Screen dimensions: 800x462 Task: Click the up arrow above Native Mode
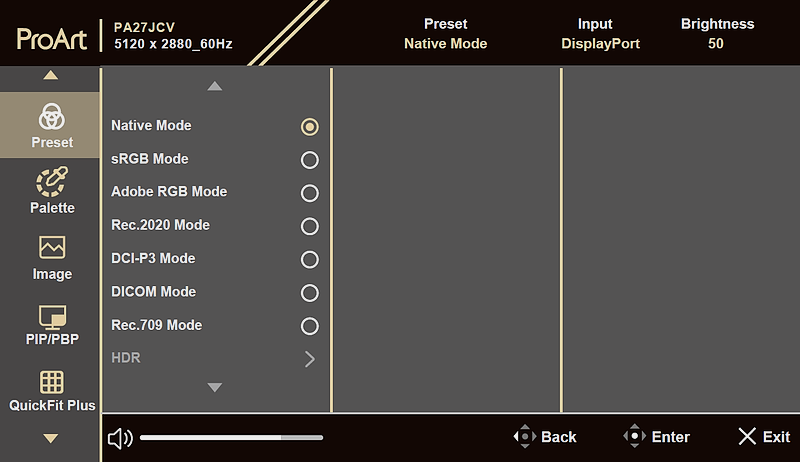(215, 86)
